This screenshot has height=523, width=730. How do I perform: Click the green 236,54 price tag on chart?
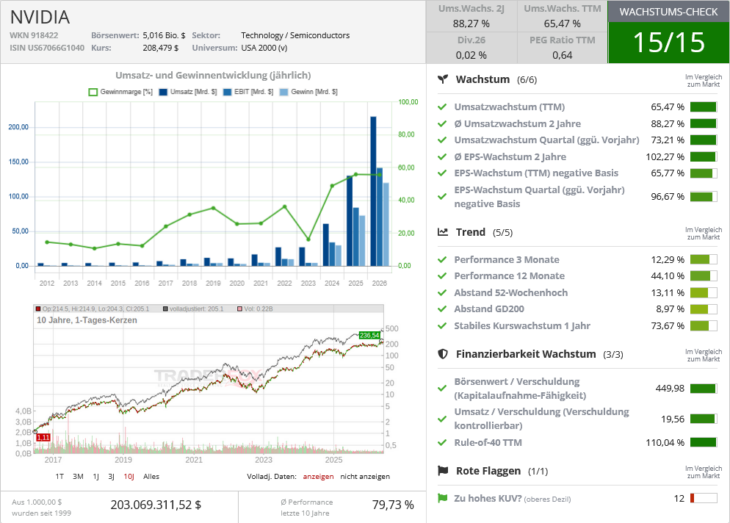pyautogui.click(x=369, y=335)
